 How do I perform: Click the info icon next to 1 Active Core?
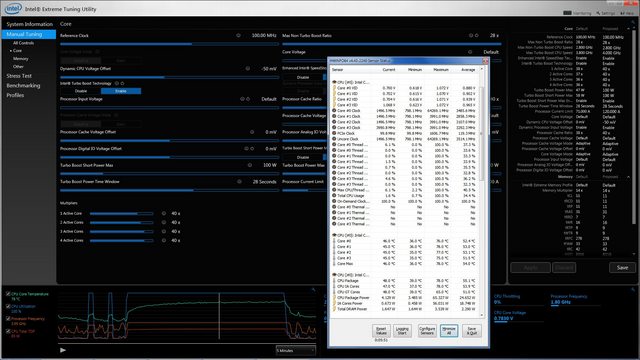click(164, 213)
